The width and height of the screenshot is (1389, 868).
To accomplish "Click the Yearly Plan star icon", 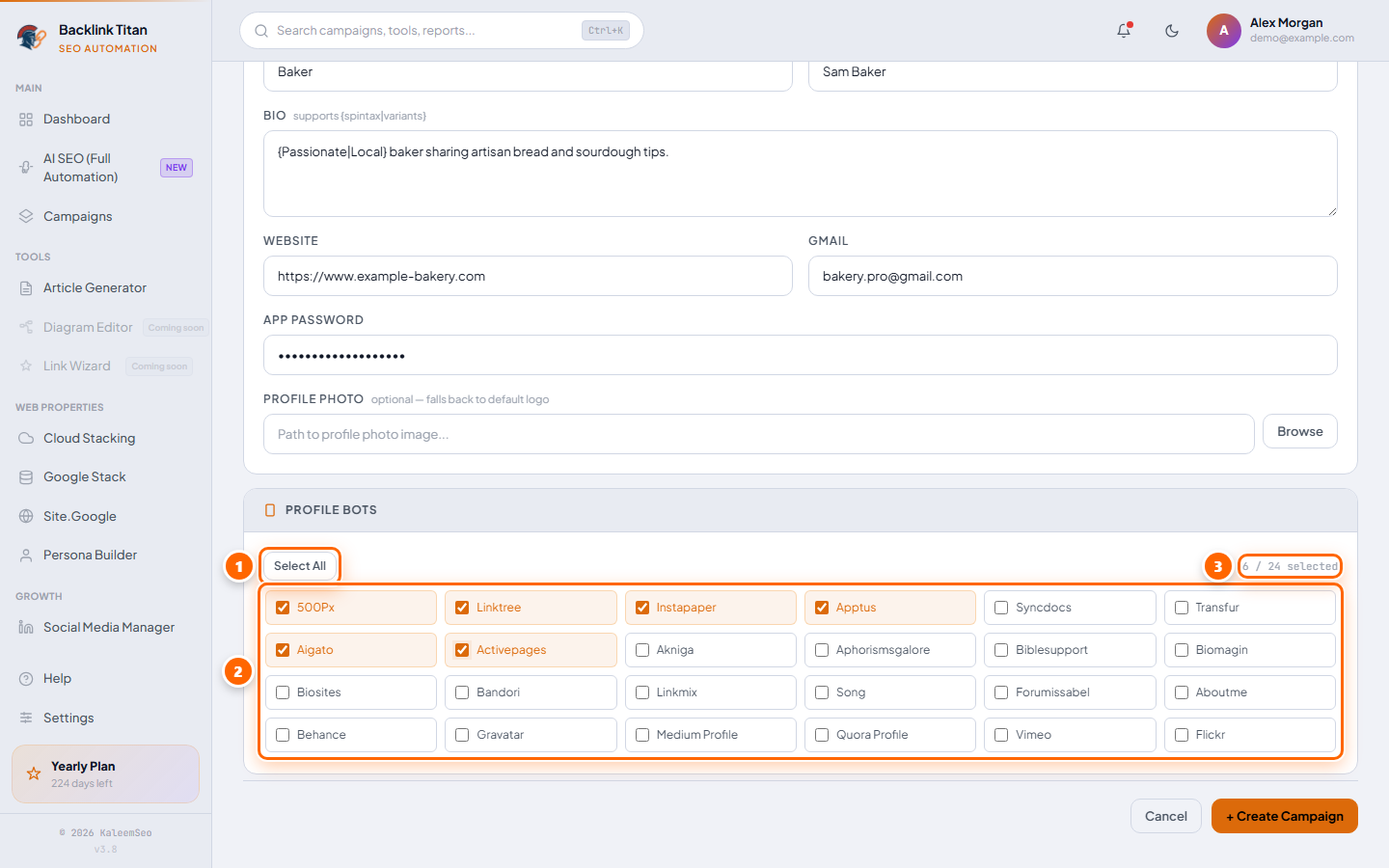I will [x=34, y=773].
